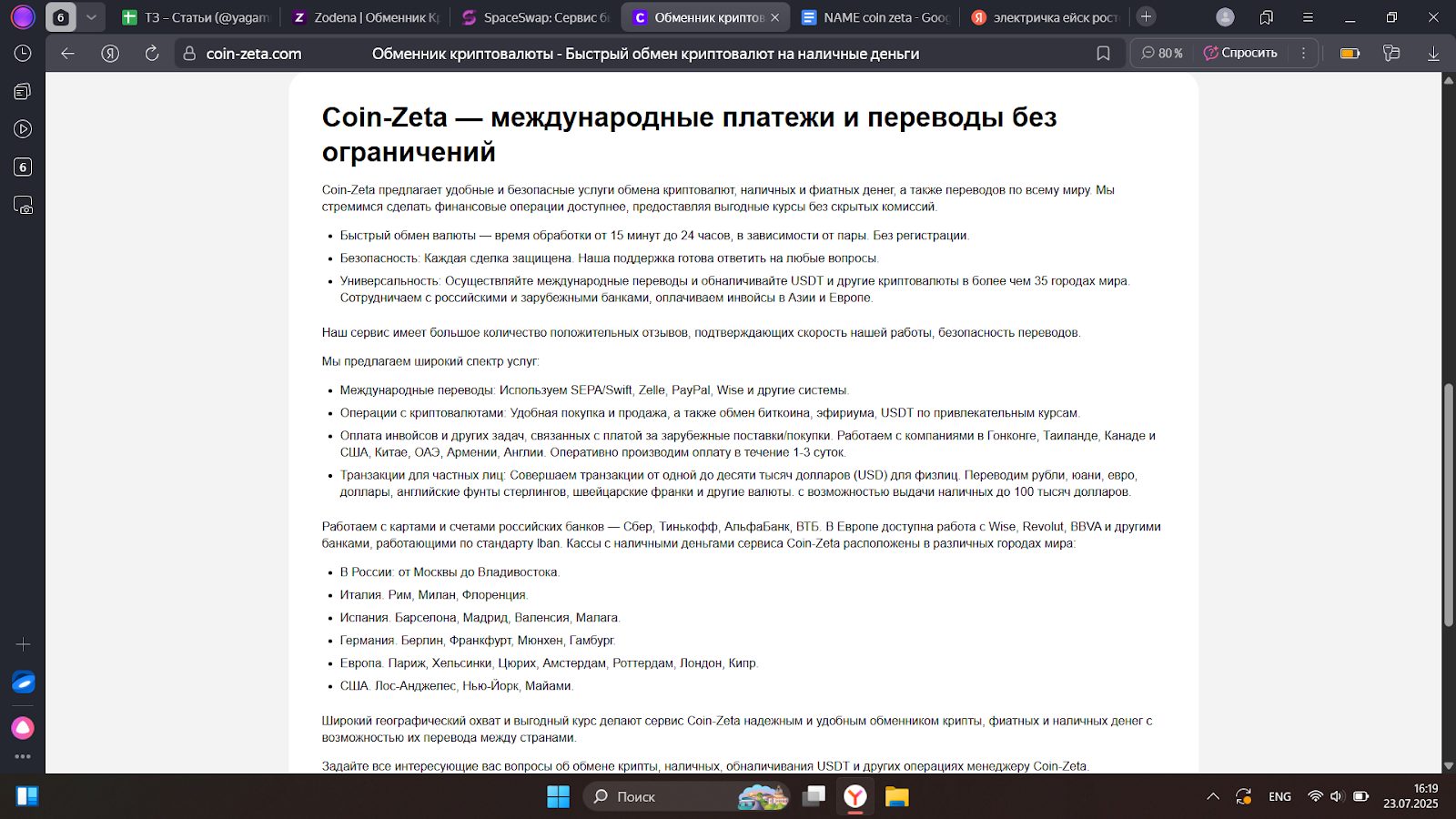
Task: Open a new tab with plus button
Action: pyautogui.click(x=1147, y=16)
